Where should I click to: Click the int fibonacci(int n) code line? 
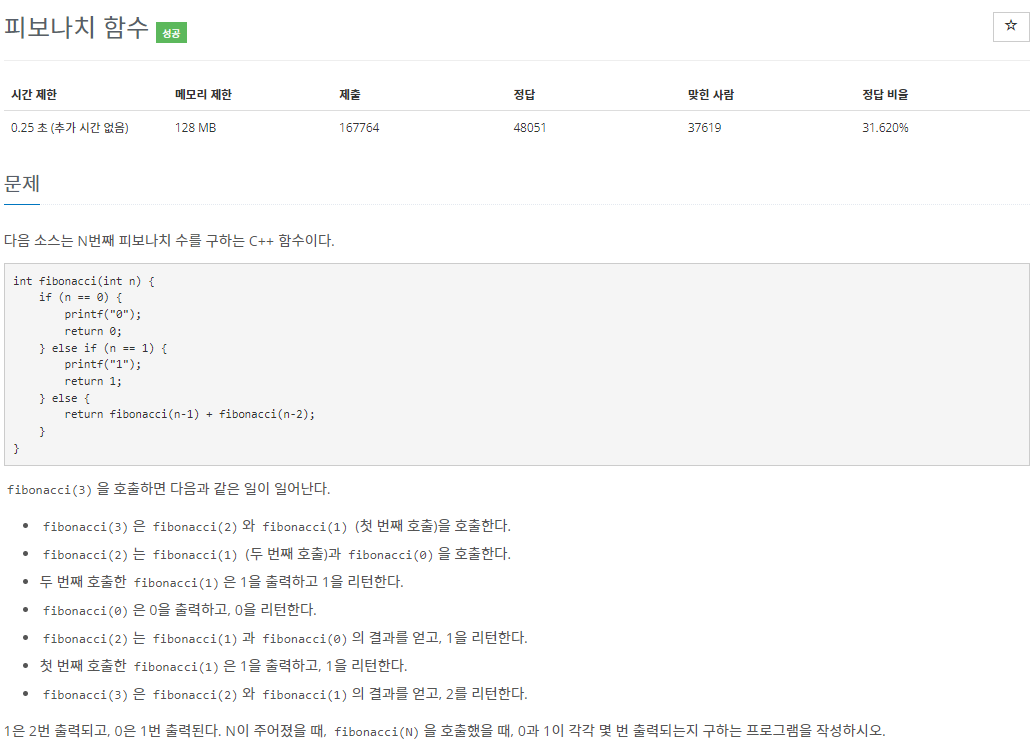pyautogui.click(x=83, y=281)
